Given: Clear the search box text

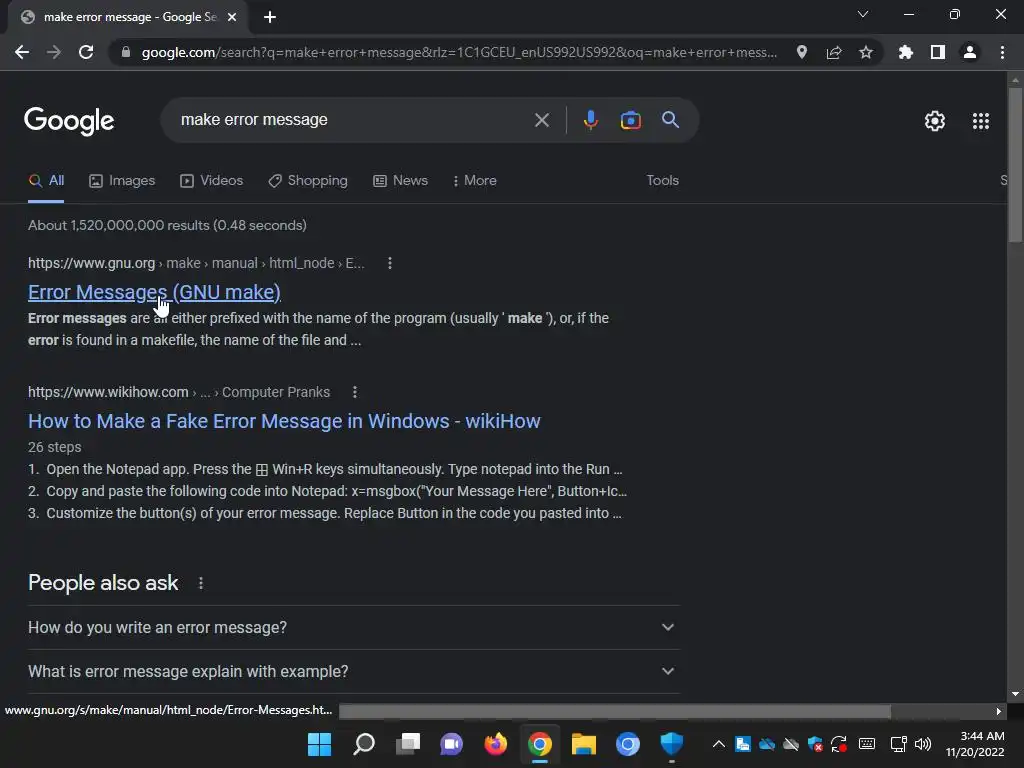Looking at the screenshot, I should [541, 120].
